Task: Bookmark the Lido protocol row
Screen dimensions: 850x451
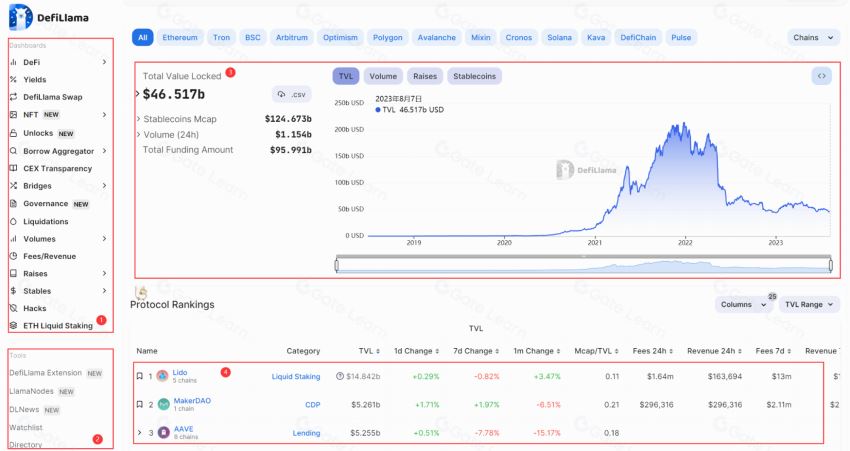Action: click(x=139, y=376)
